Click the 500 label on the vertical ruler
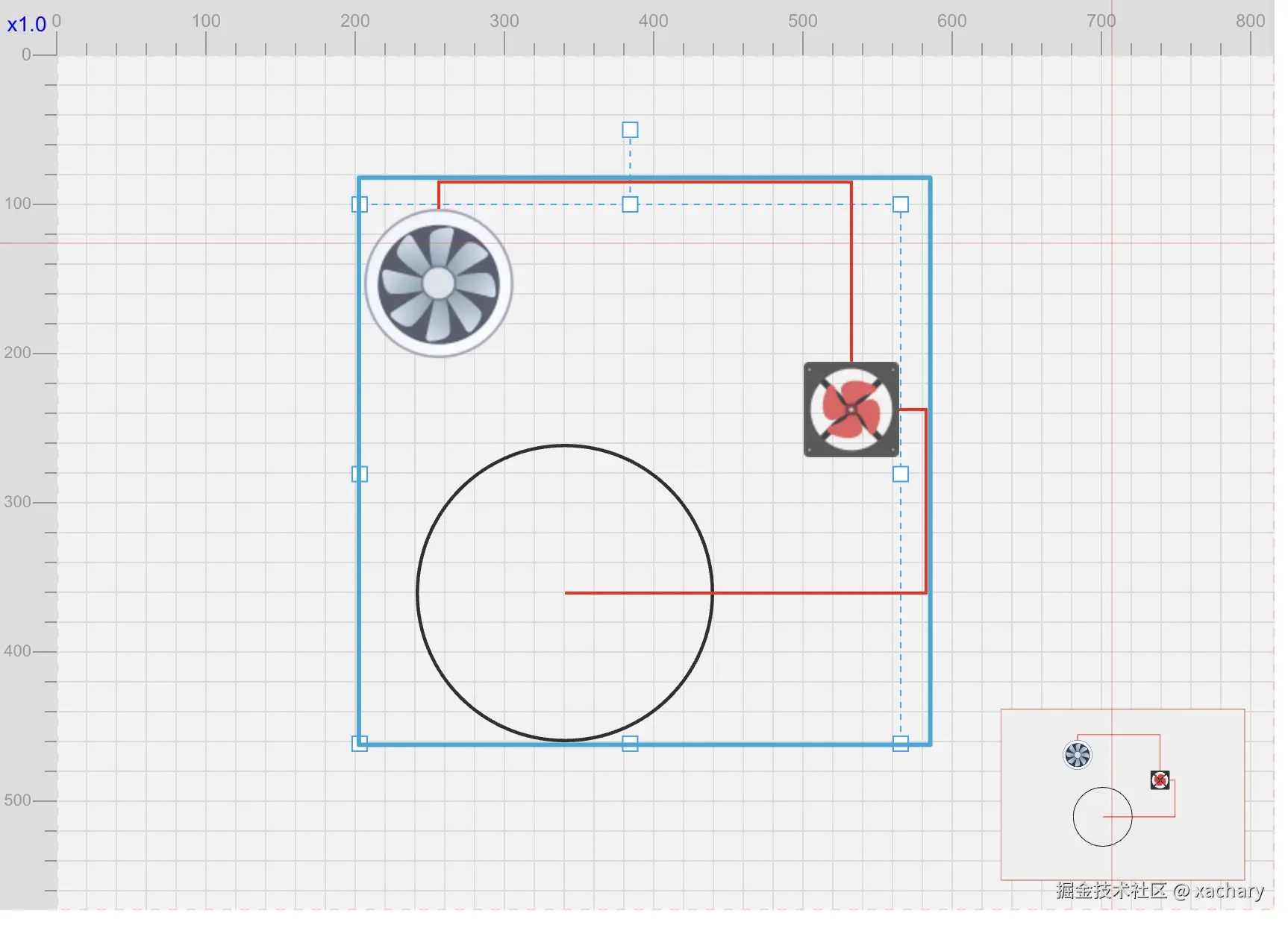The height and width of the screenshot is (925, 1288). click(18, 800)
